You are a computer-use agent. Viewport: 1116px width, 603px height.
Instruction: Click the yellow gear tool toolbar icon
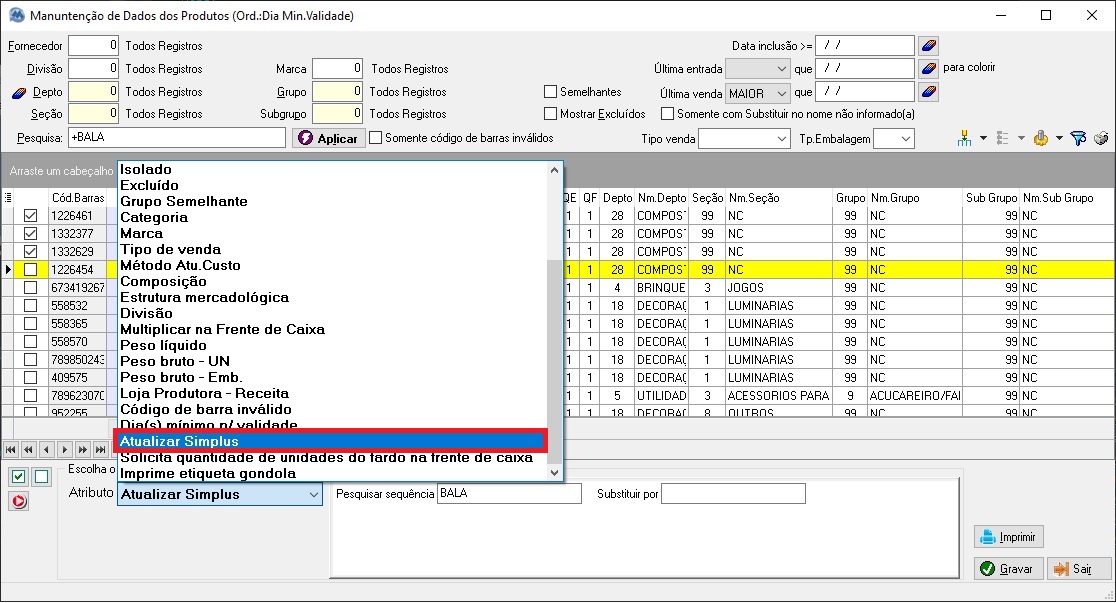(x=1041, y=138)
